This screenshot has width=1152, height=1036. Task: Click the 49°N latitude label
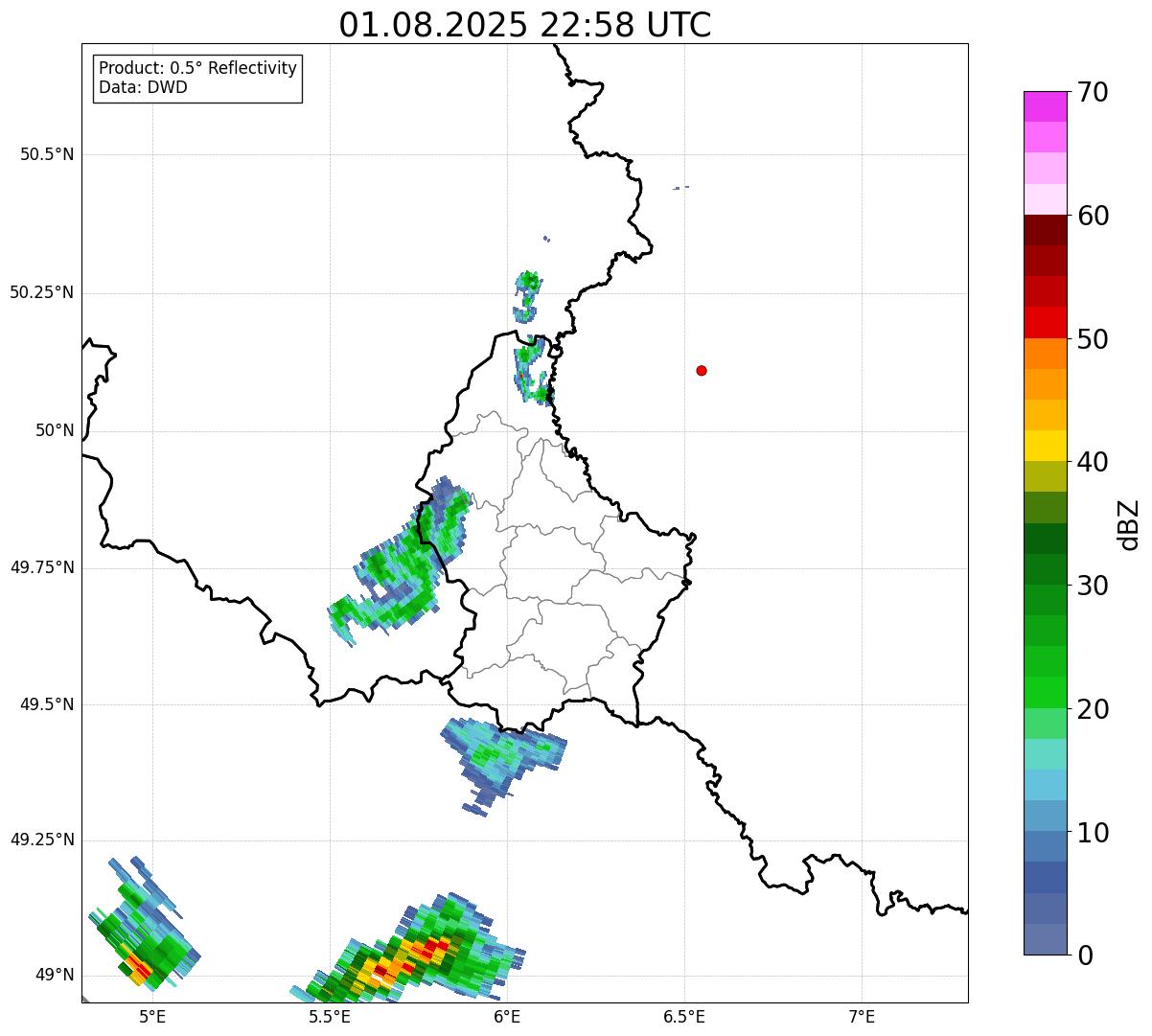point(55,975)
